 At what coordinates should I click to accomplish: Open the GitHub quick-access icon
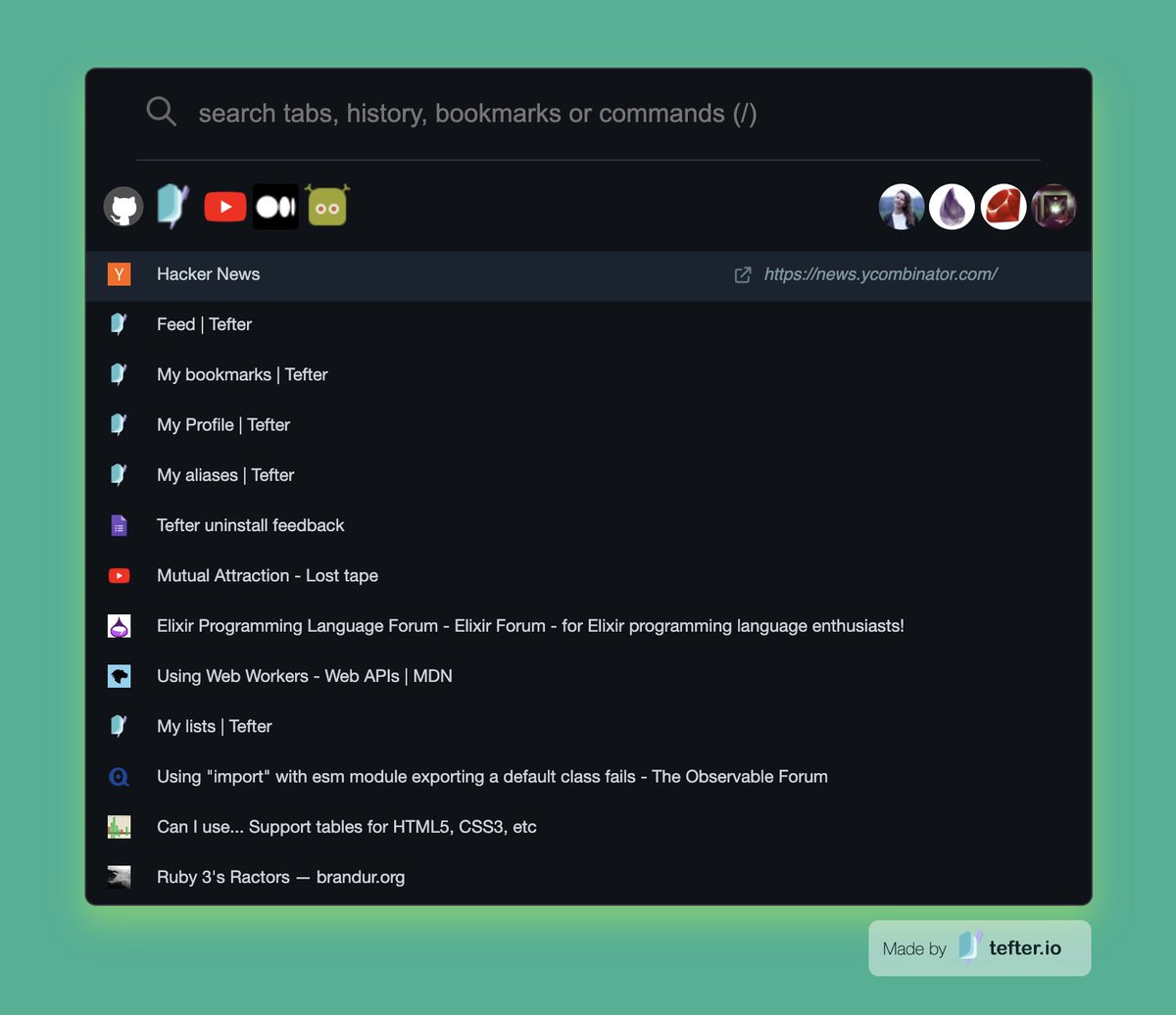[122, 206]
